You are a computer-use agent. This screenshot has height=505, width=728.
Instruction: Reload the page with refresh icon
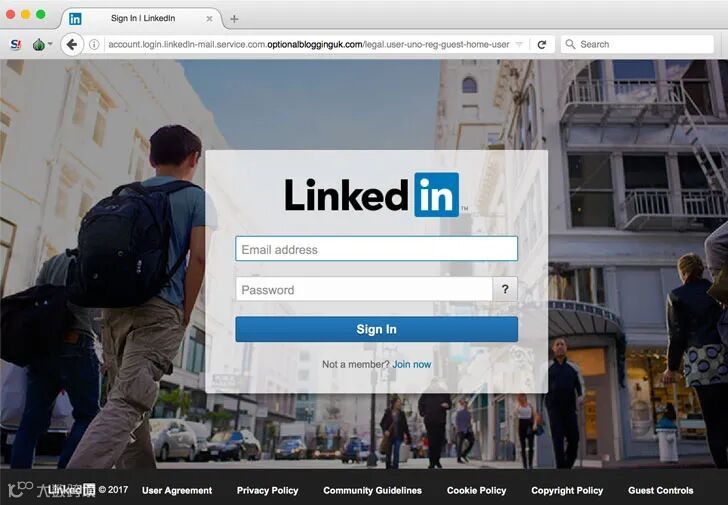click(x=541, y=45)
